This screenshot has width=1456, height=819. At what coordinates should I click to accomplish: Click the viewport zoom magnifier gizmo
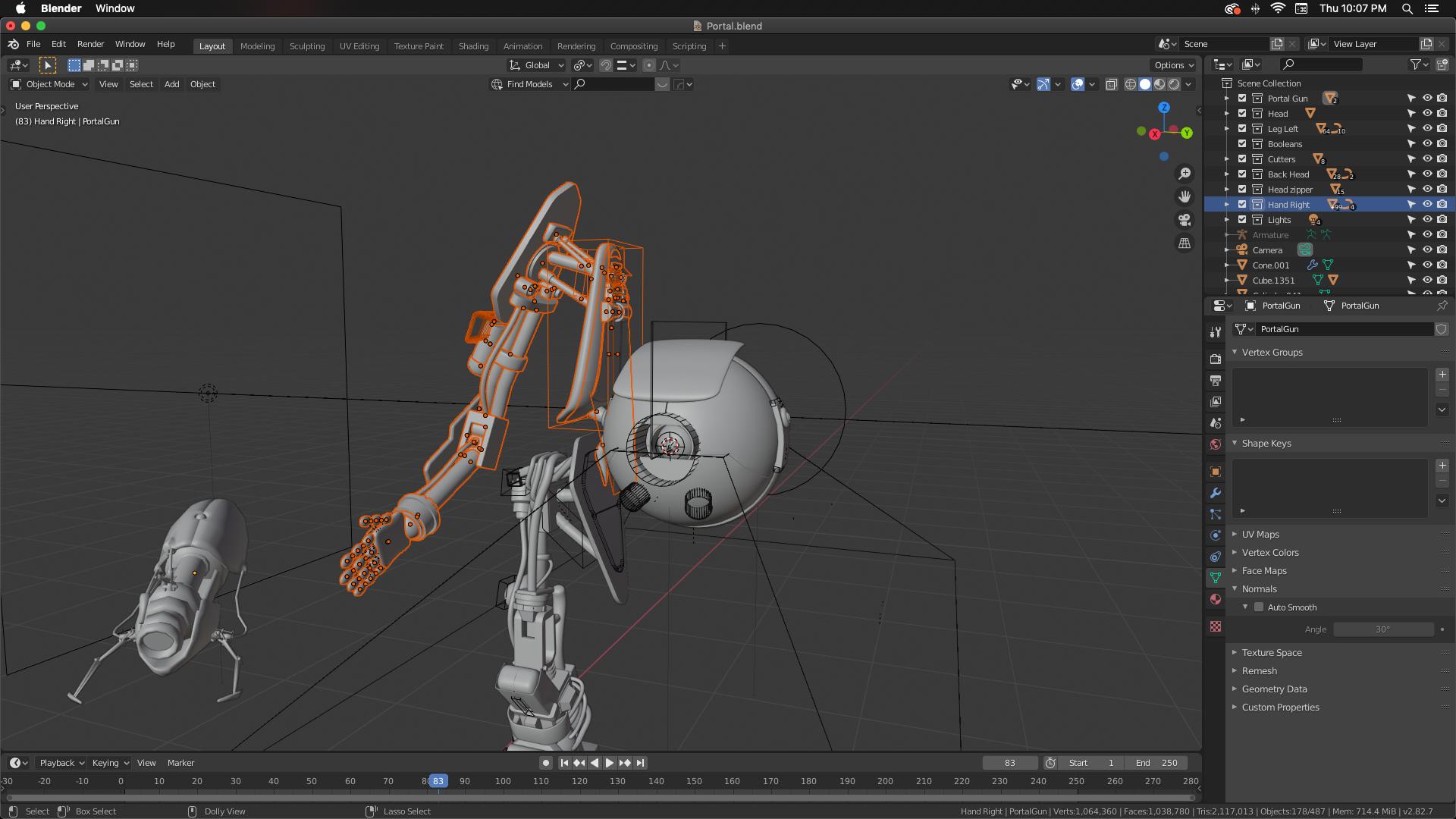[1185, 174]
